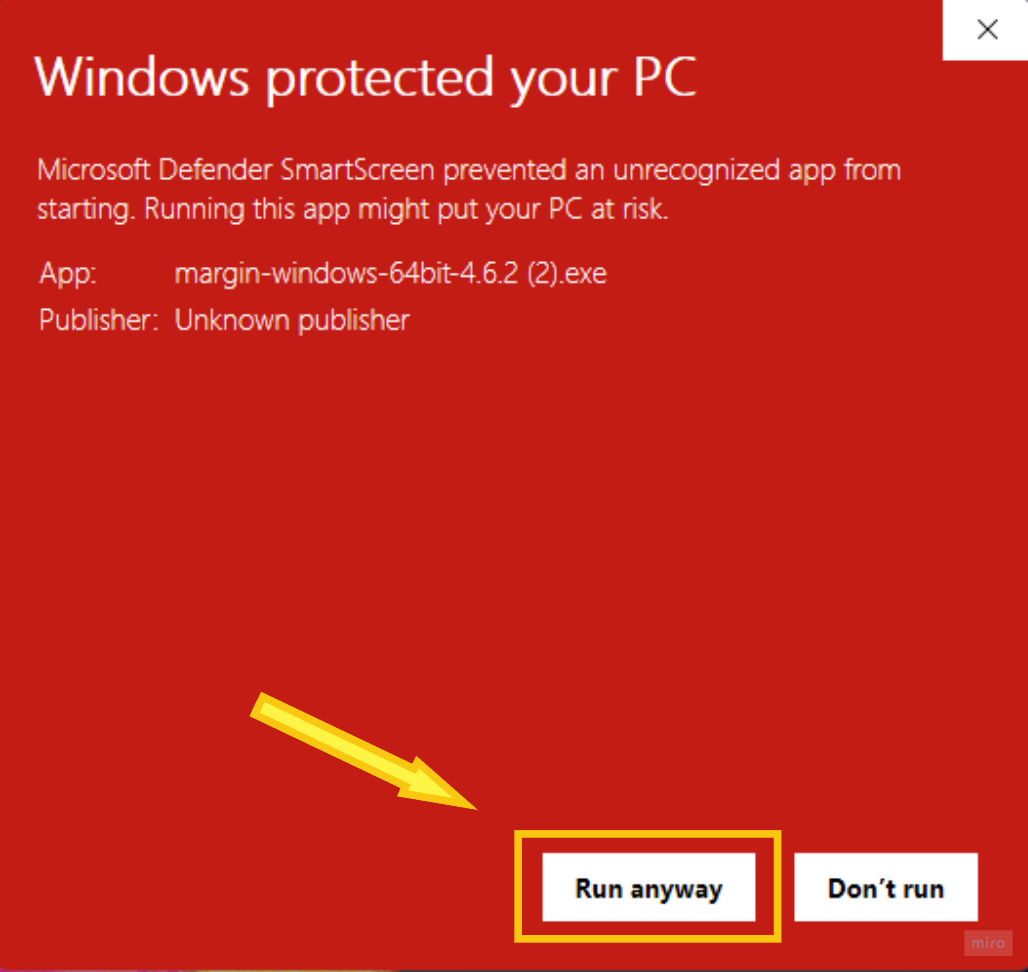Image resolution: width=1028 pixels, height=972 pixels.
Task: Click the Run anyway button
Action: click(648, 887)
